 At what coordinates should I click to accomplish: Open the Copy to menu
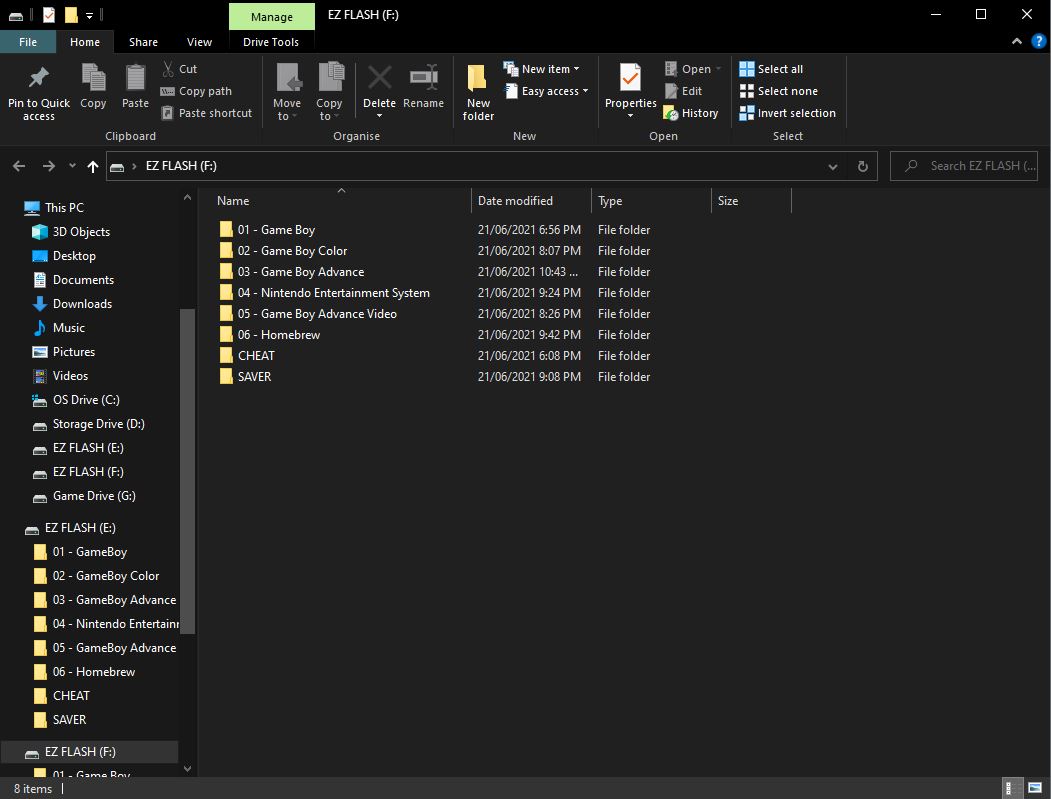tap(329, 91)
